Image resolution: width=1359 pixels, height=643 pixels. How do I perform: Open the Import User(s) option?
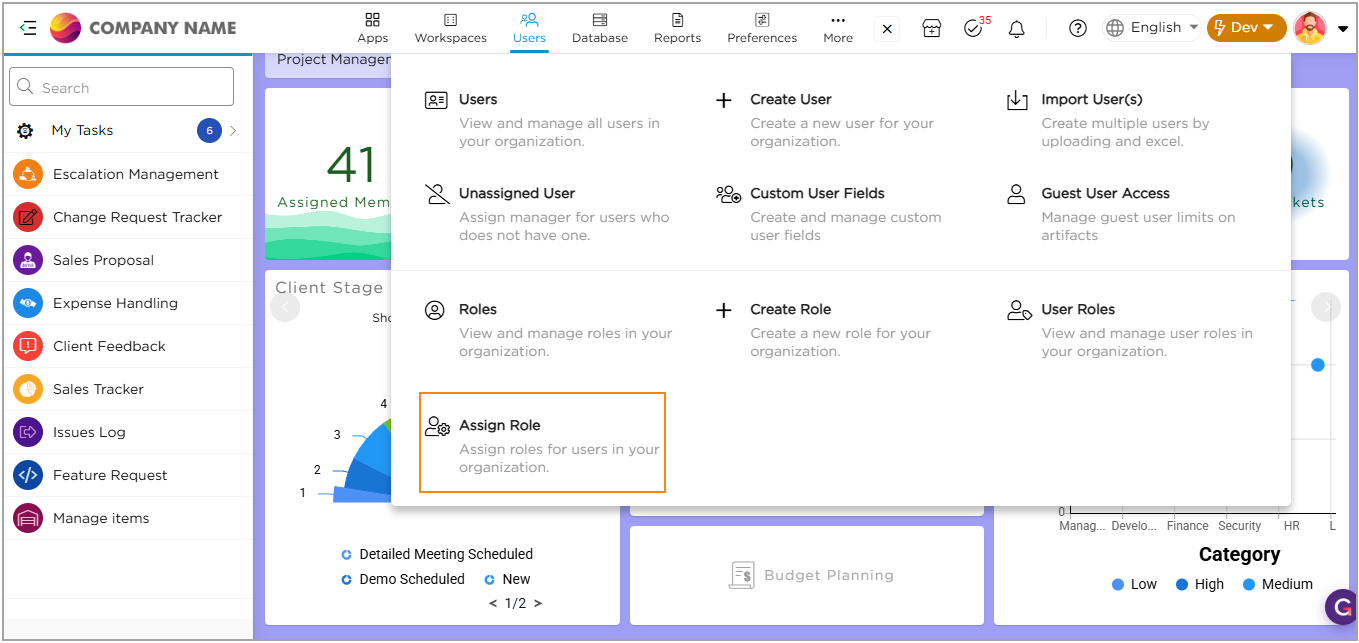tap(1091, 100)
